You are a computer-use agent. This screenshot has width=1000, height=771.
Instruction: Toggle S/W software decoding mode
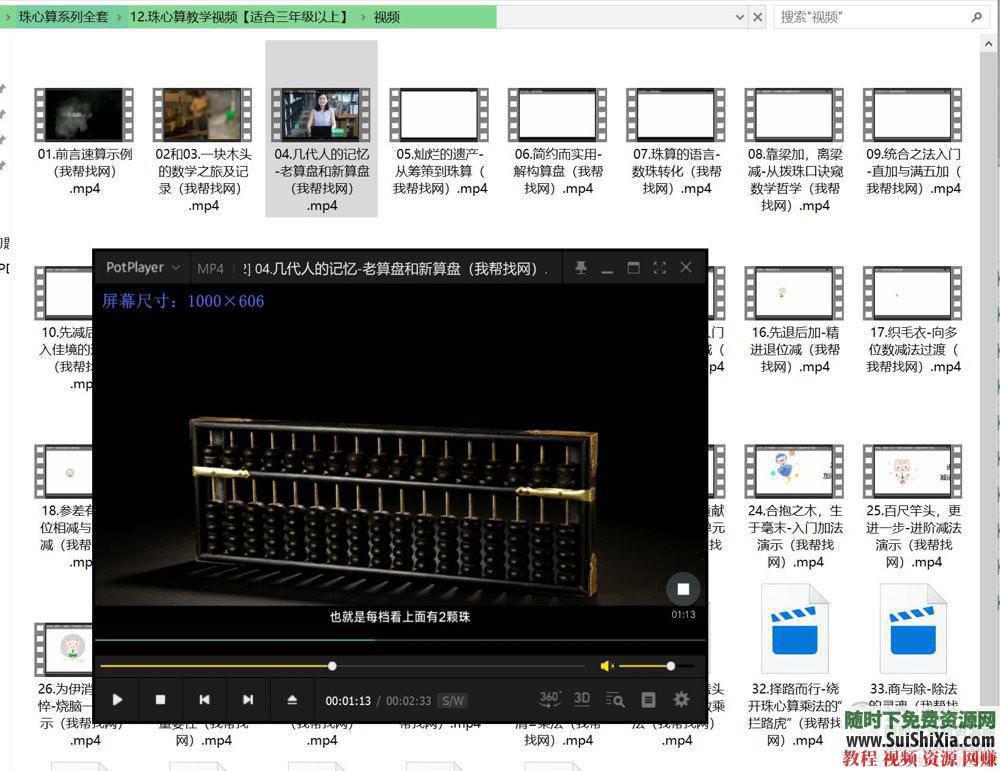point(454,699)
